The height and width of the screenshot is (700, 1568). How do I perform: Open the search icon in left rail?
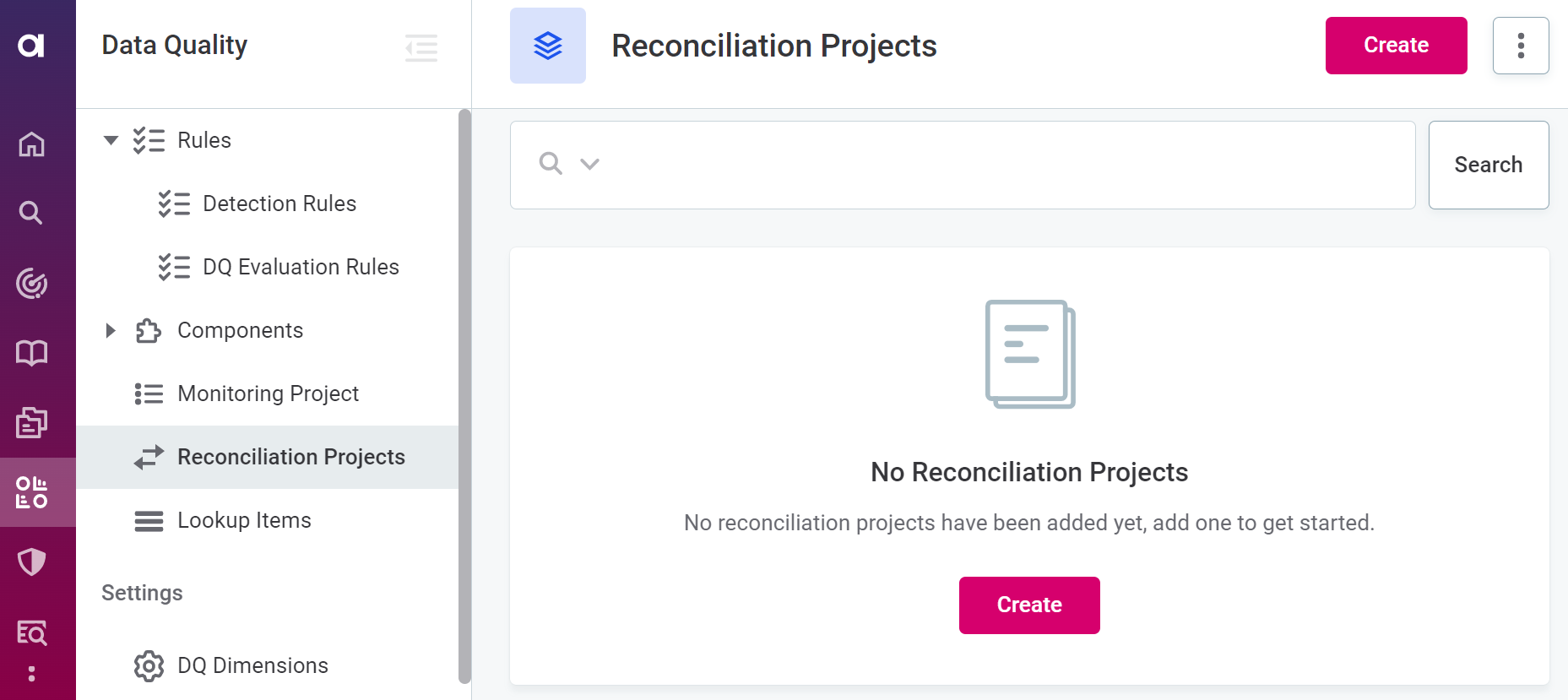point(31,213)
